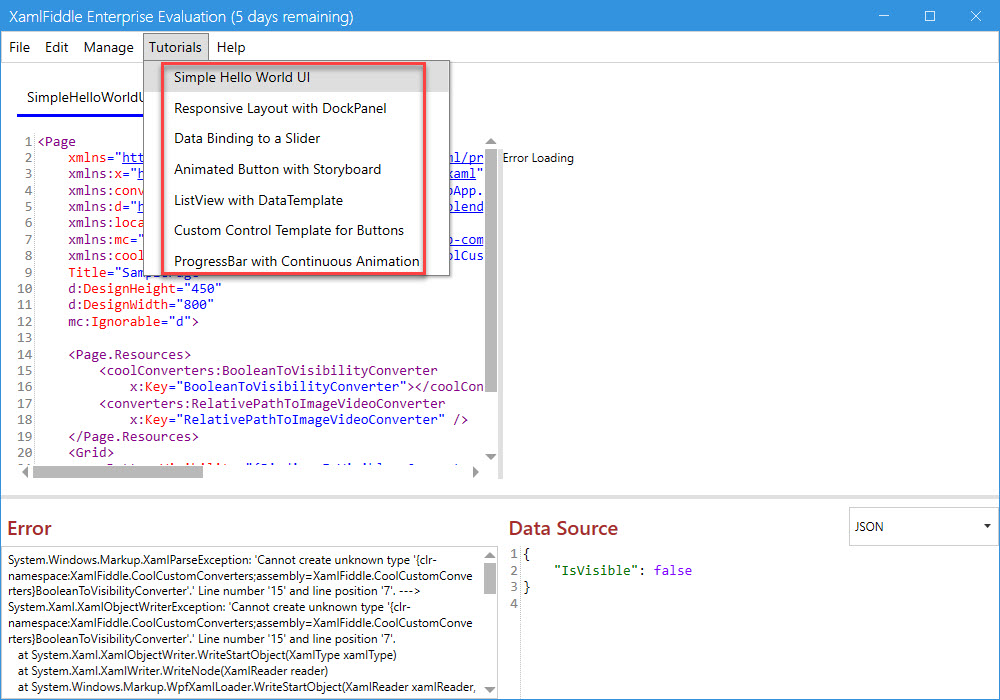Viewport: 1000px width, 700px height.
Task: Click the "IsVisible" key in JSON editor
Action: click(596, 571)
